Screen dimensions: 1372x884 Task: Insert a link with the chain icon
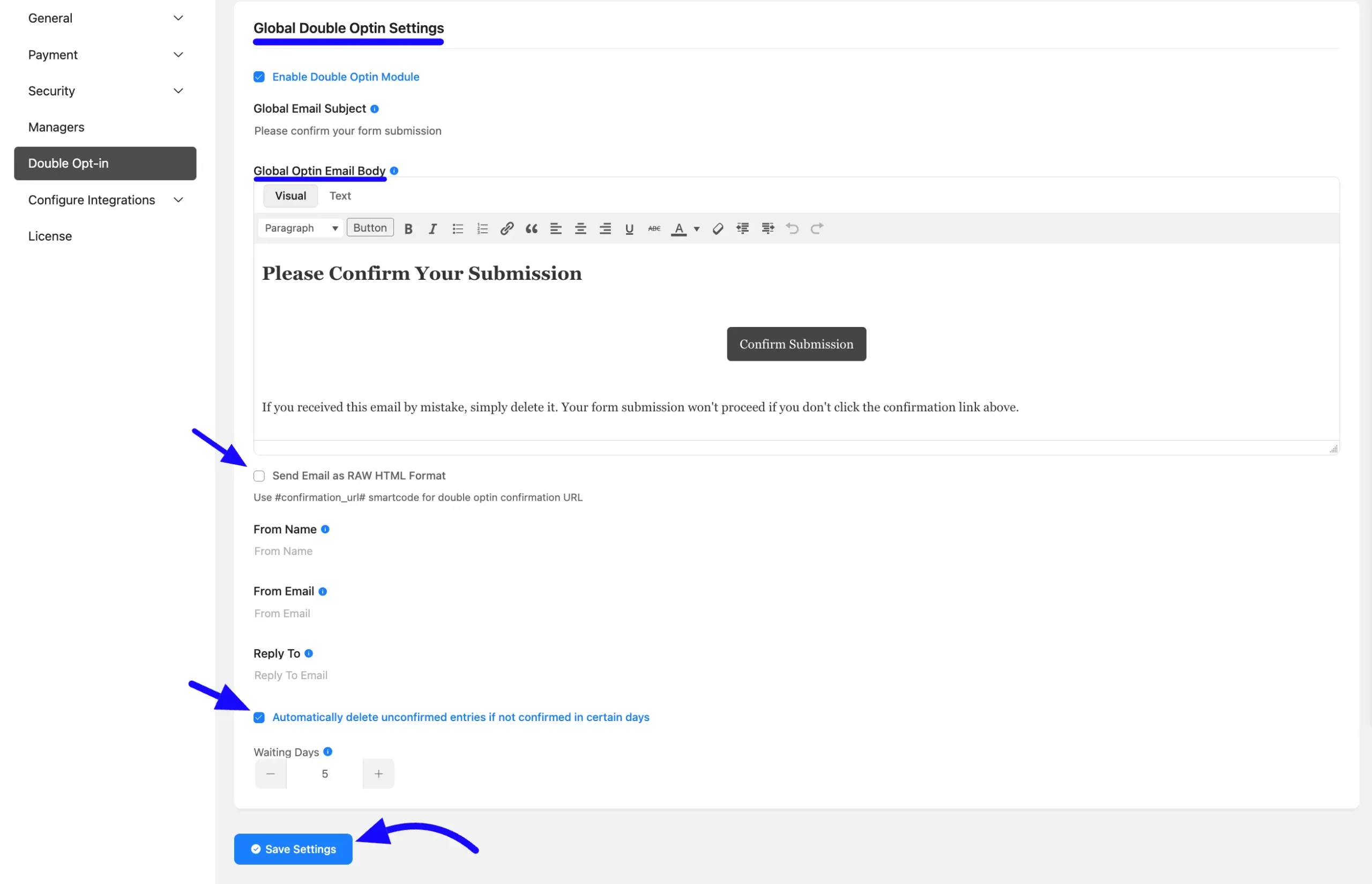click(x=506, y=228)
